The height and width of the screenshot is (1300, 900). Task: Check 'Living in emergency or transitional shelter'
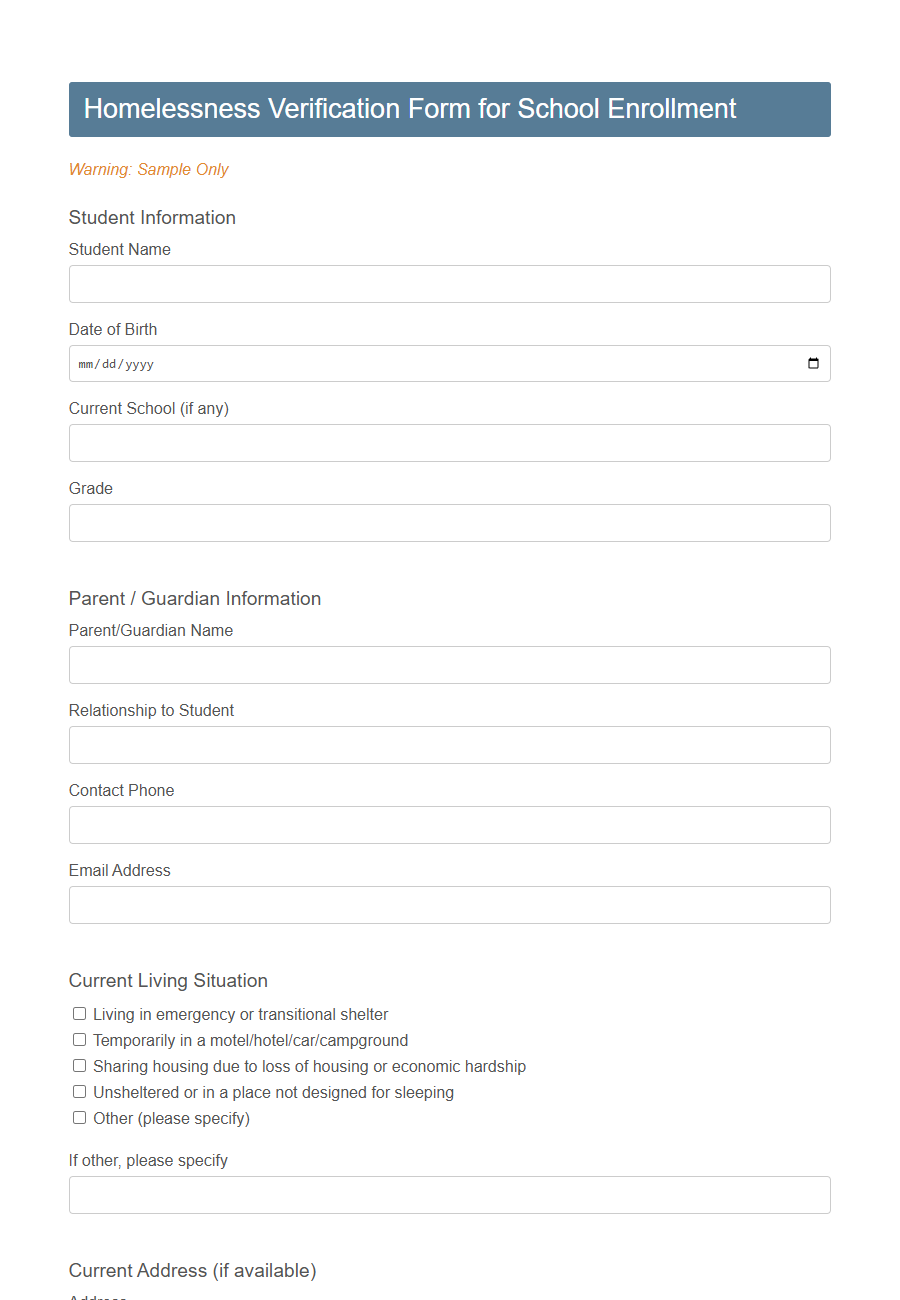click(79, 1013)
